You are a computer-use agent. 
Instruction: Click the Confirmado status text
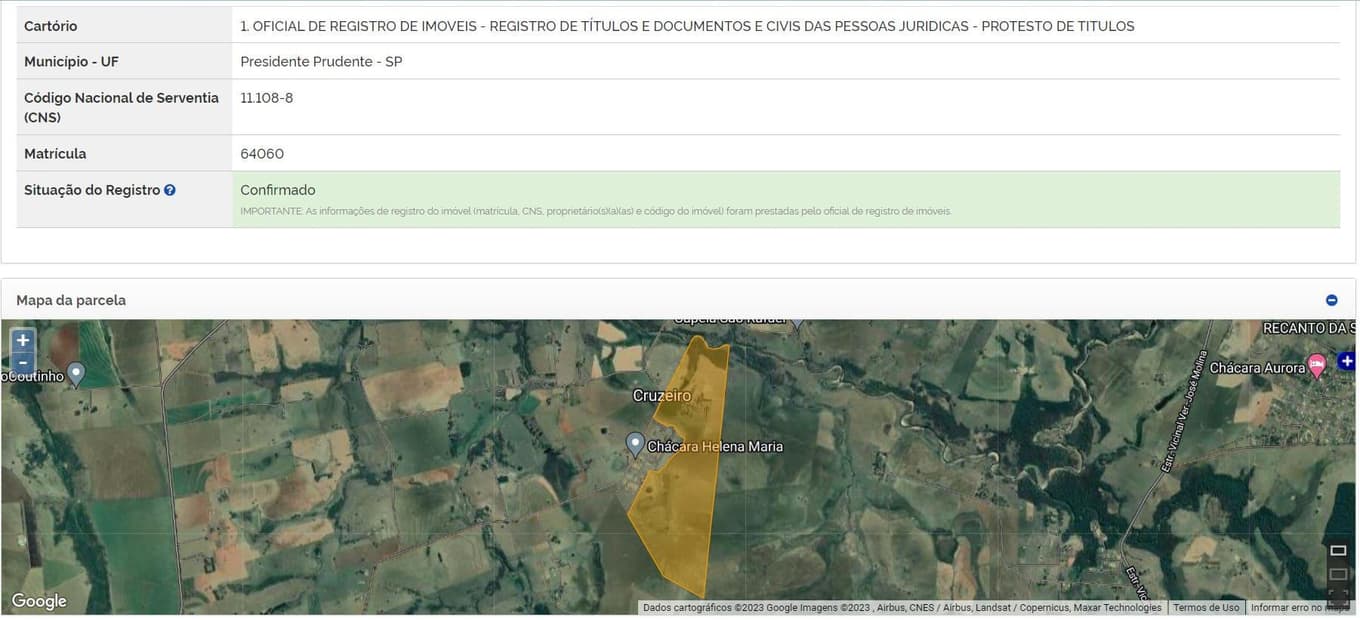tap(278, 190)
